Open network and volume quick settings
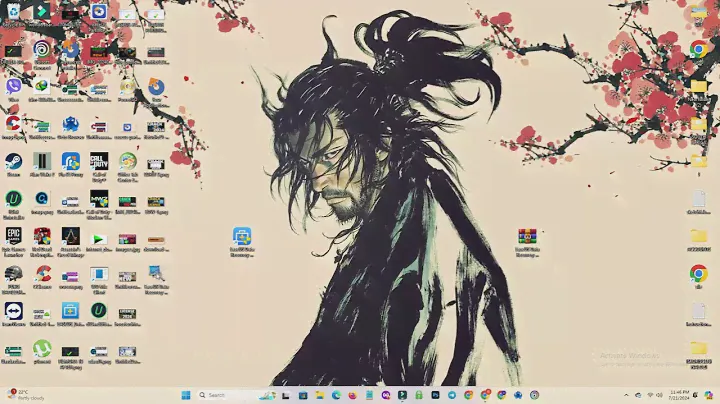The image size is (720, 404). pos(655,395)
